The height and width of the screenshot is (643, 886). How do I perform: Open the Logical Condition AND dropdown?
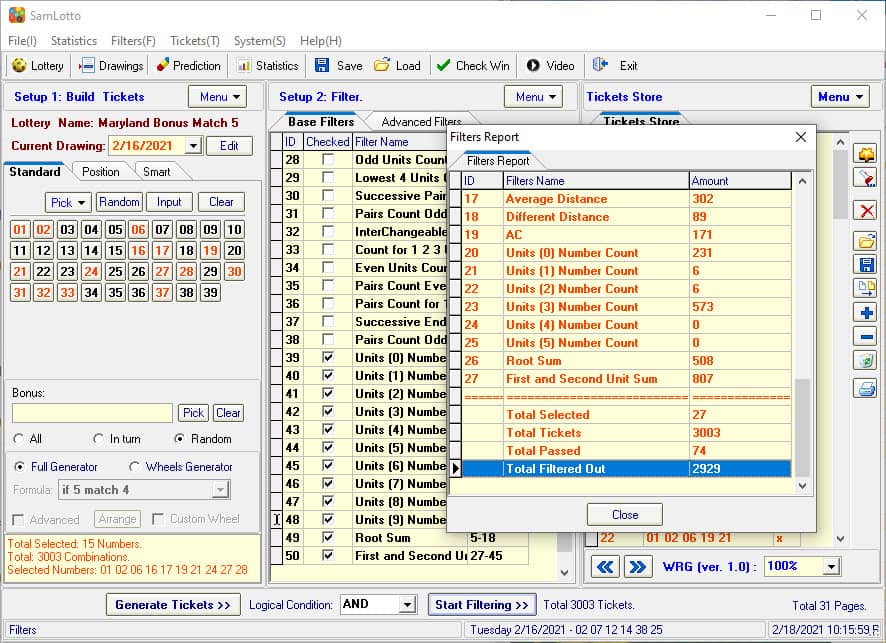[407, 605]
